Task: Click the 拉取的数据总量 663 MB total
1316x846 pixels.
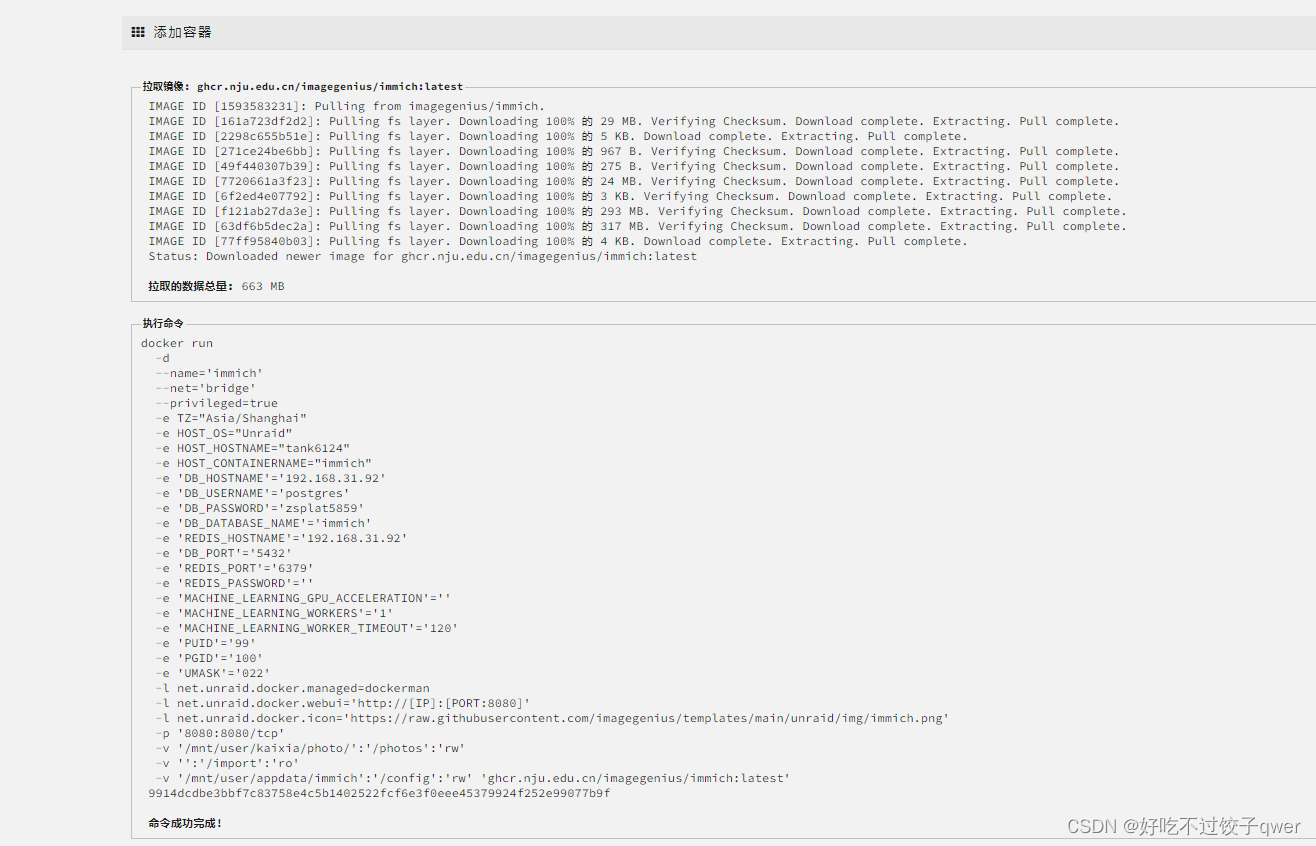Action: pos(216,286)
